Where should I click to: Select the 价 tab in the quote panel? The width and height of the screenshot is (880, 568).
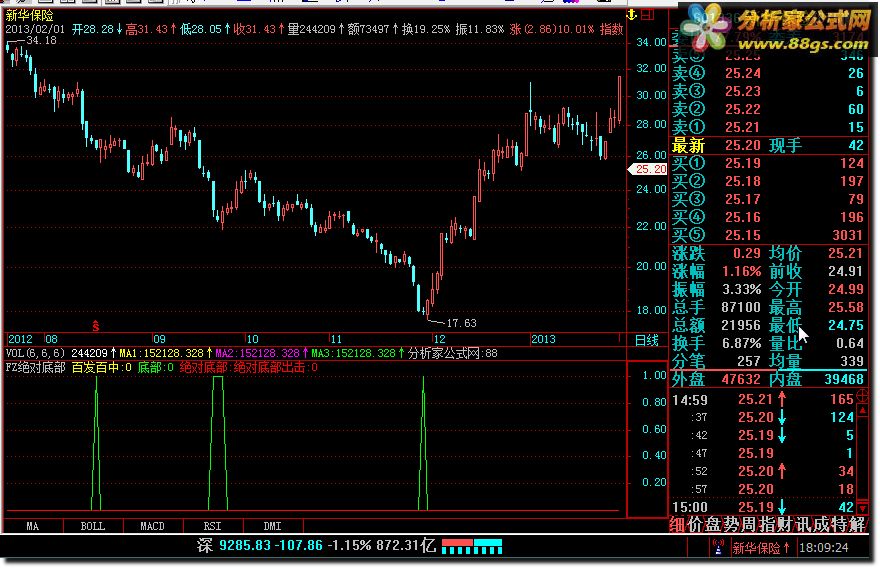tap(695, 524)
